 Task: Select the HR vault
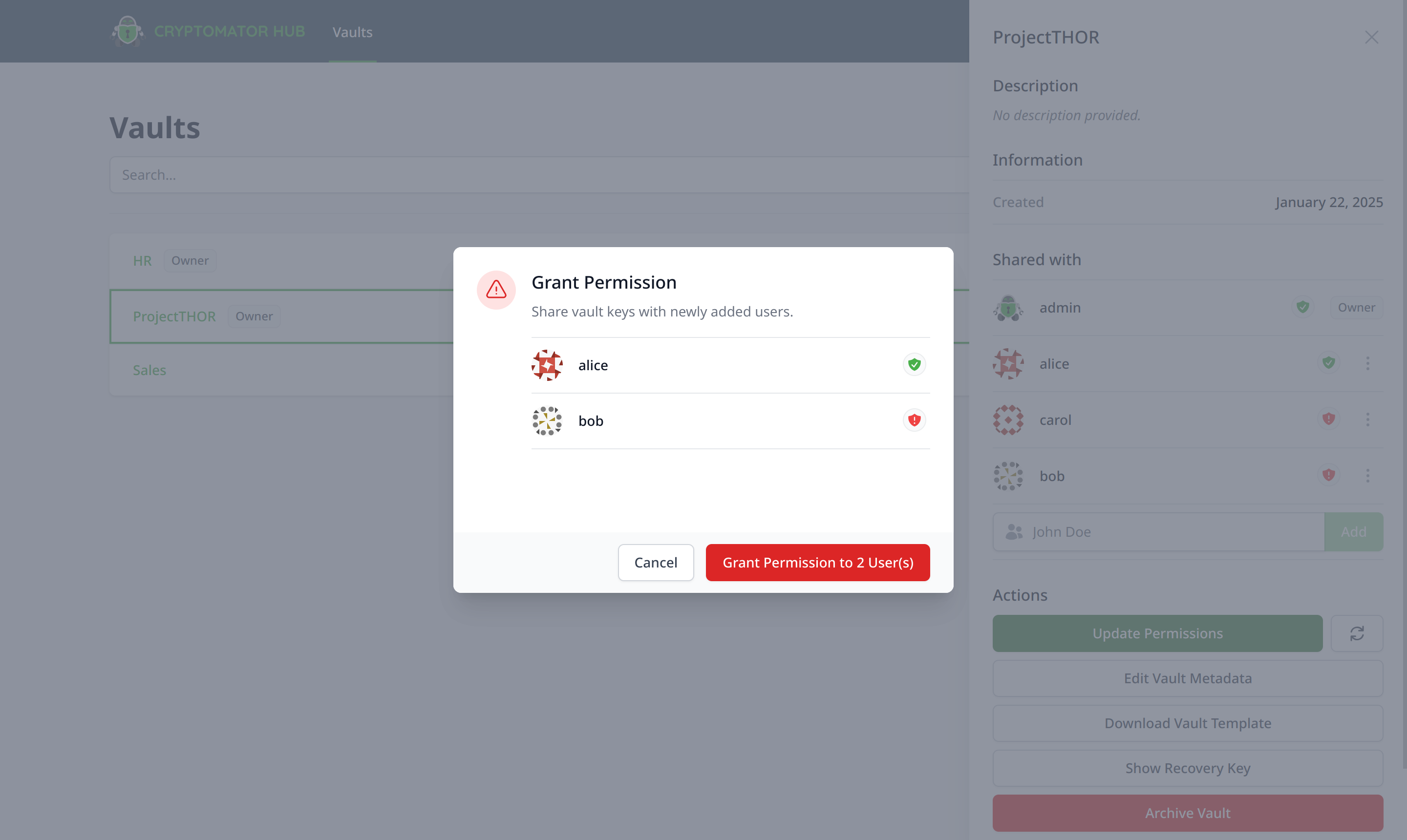pos(142,261)
